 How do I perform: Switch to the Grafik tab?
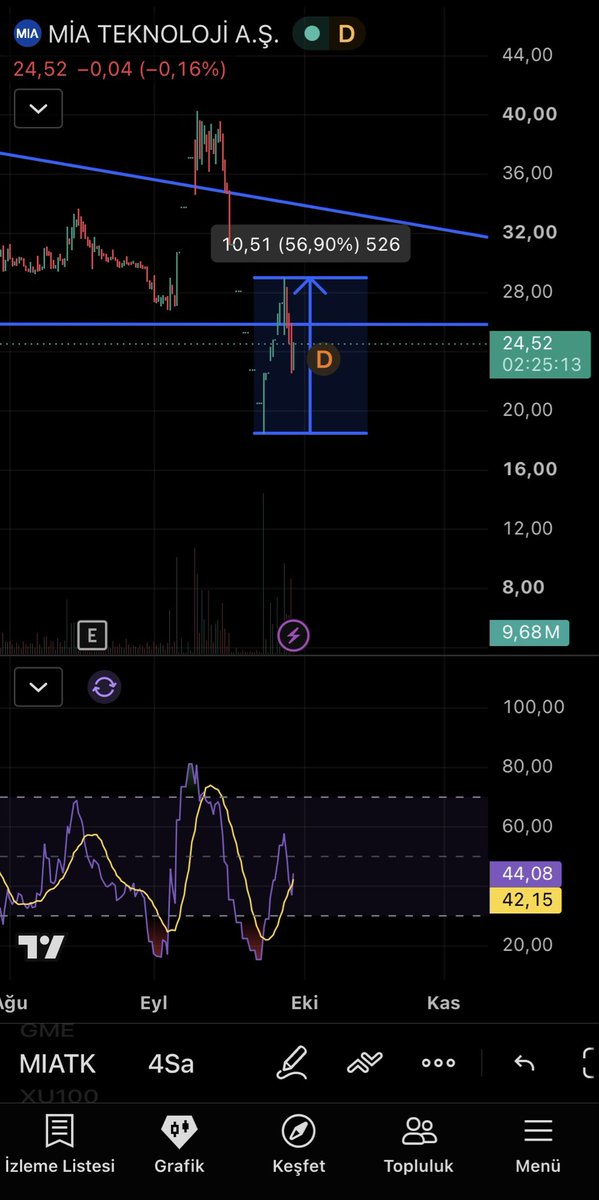pyautogui.click(x=179, y=1144)
